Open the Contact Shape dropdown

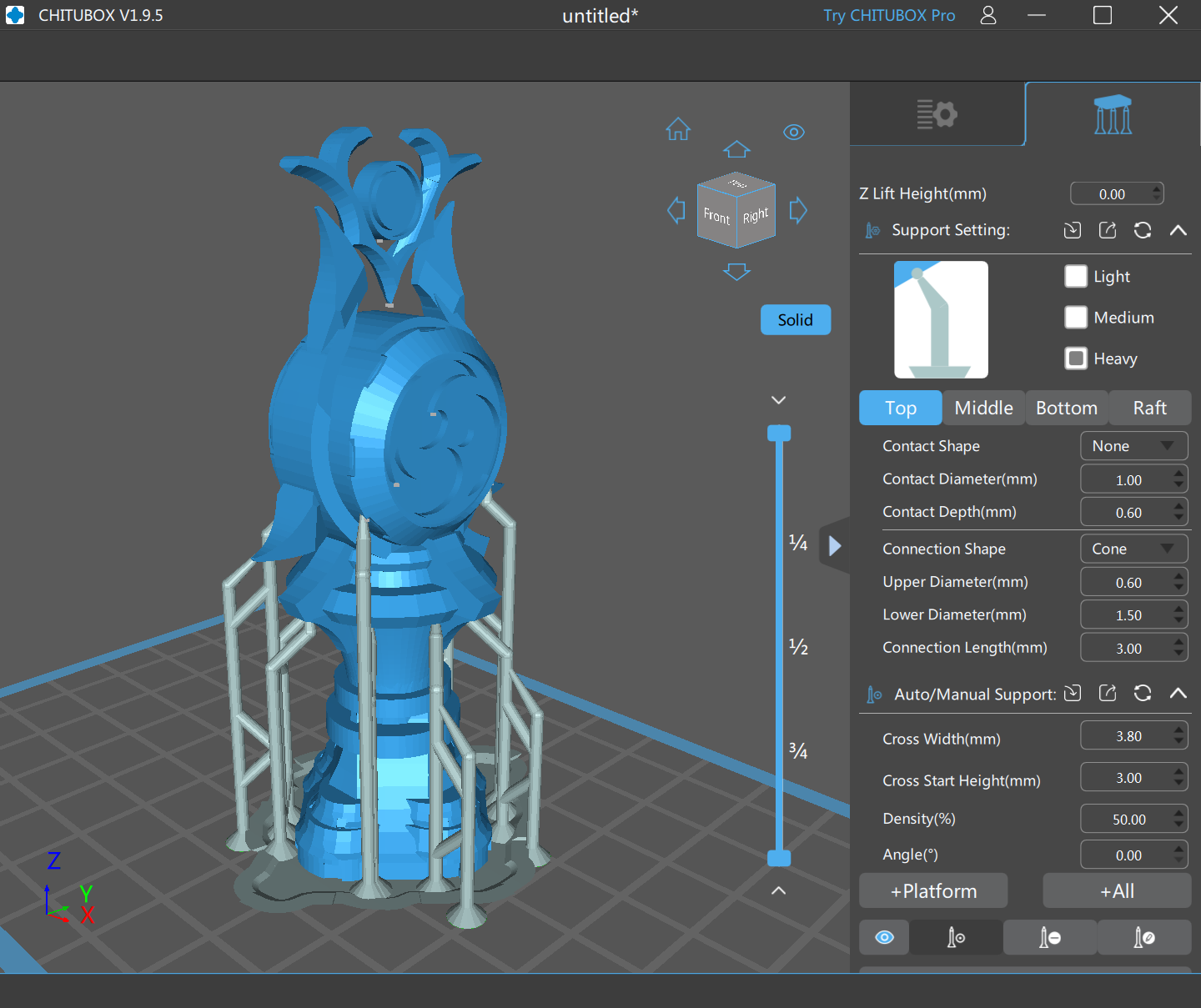[1134, 446]
